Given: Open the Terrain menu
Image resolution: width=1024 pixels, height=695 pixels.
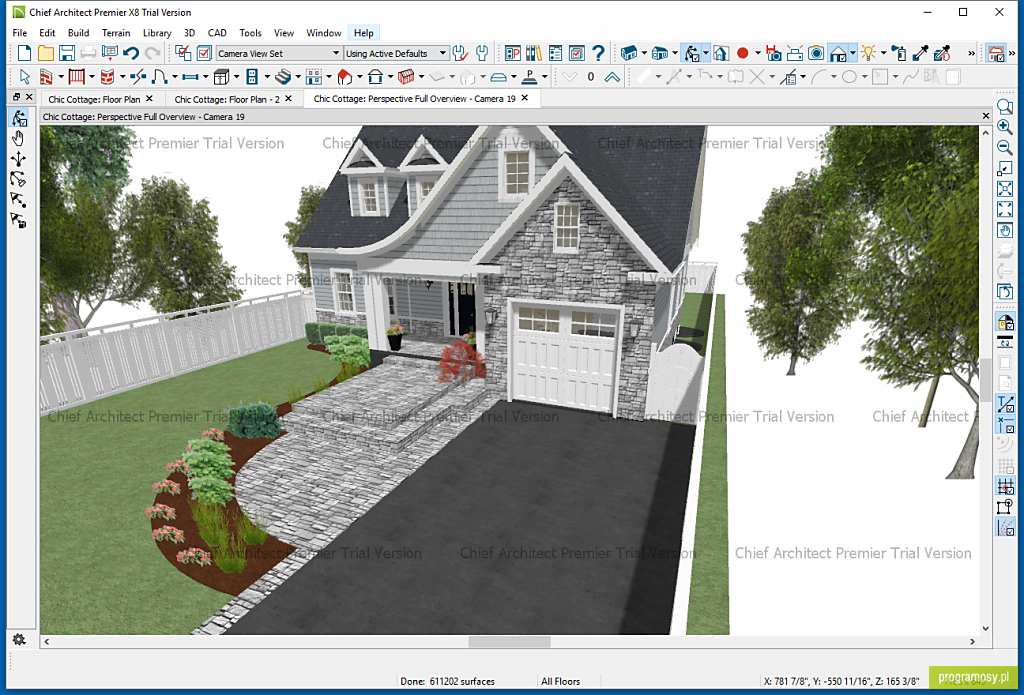Looking at the screenshot, I should click(116, 33).
